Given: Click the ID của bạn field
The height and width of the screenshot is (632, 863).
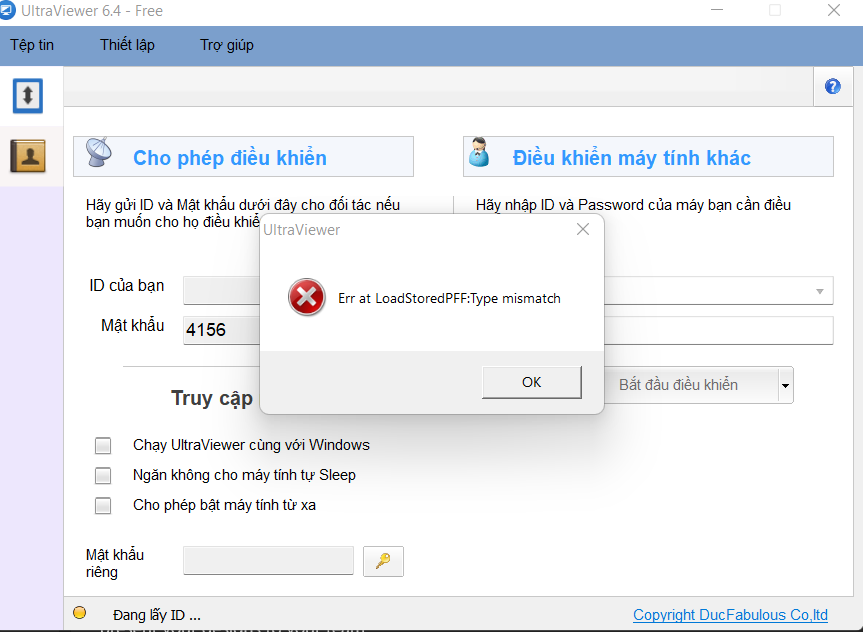Looking at the screenshot, I should pos(221,290).
